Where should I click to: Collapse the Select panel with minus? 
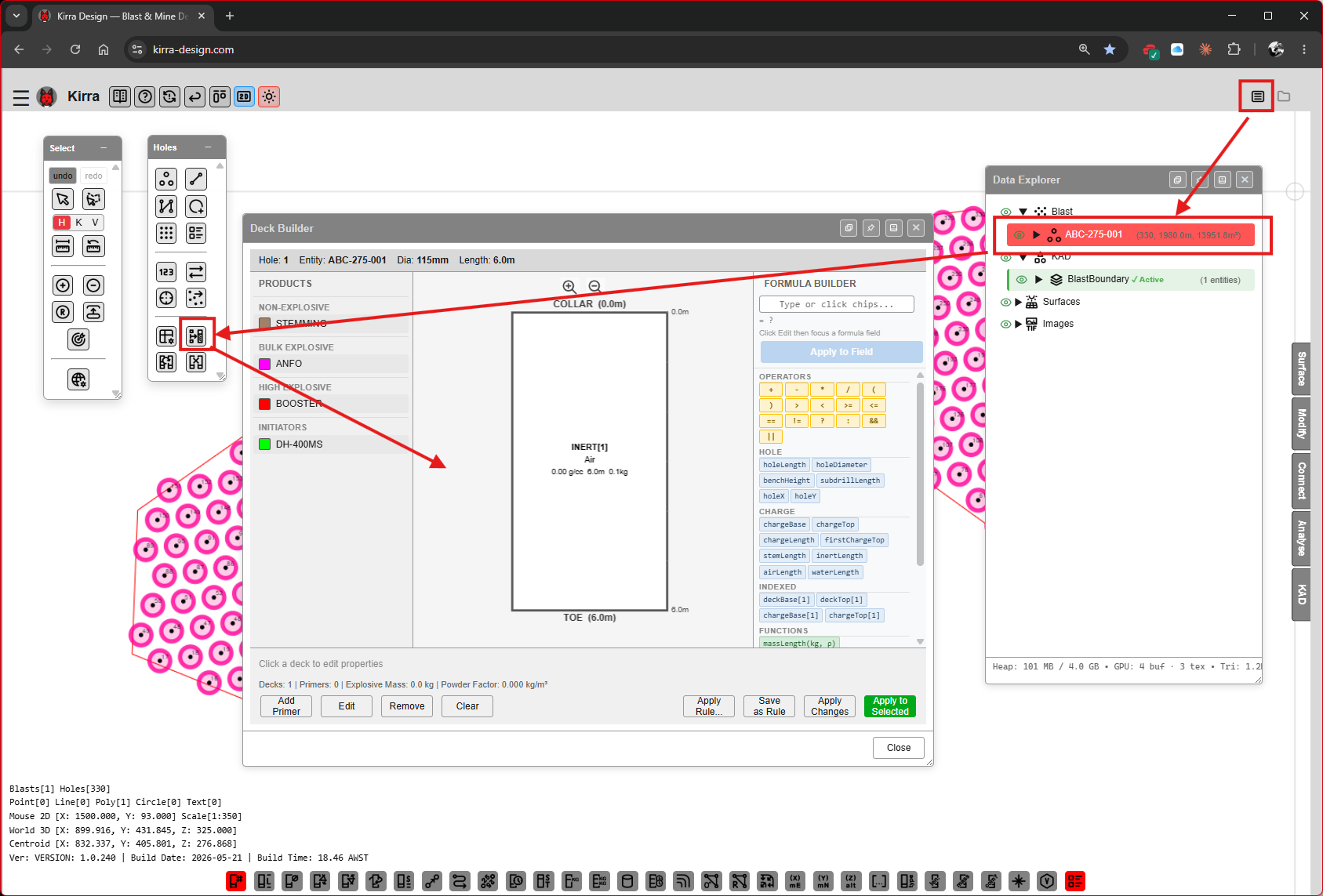coord(103,148)
